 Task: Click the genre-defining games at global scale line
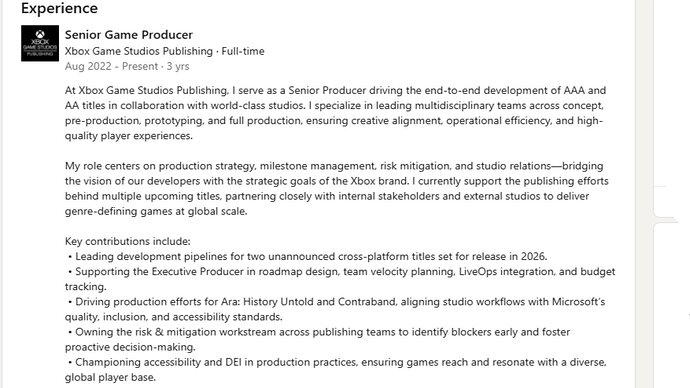[156, 211]
